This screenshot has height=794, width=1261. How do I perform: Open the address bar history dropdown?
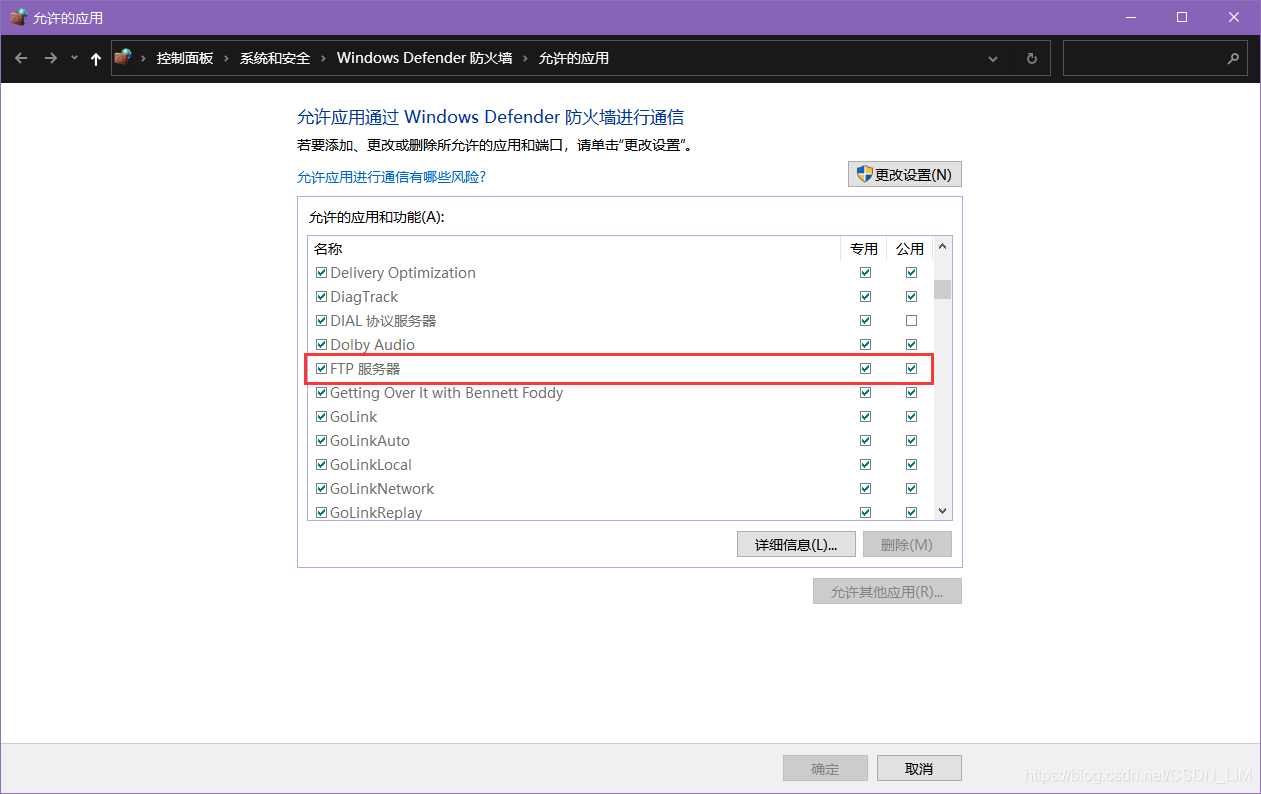(x=993, y=58)
